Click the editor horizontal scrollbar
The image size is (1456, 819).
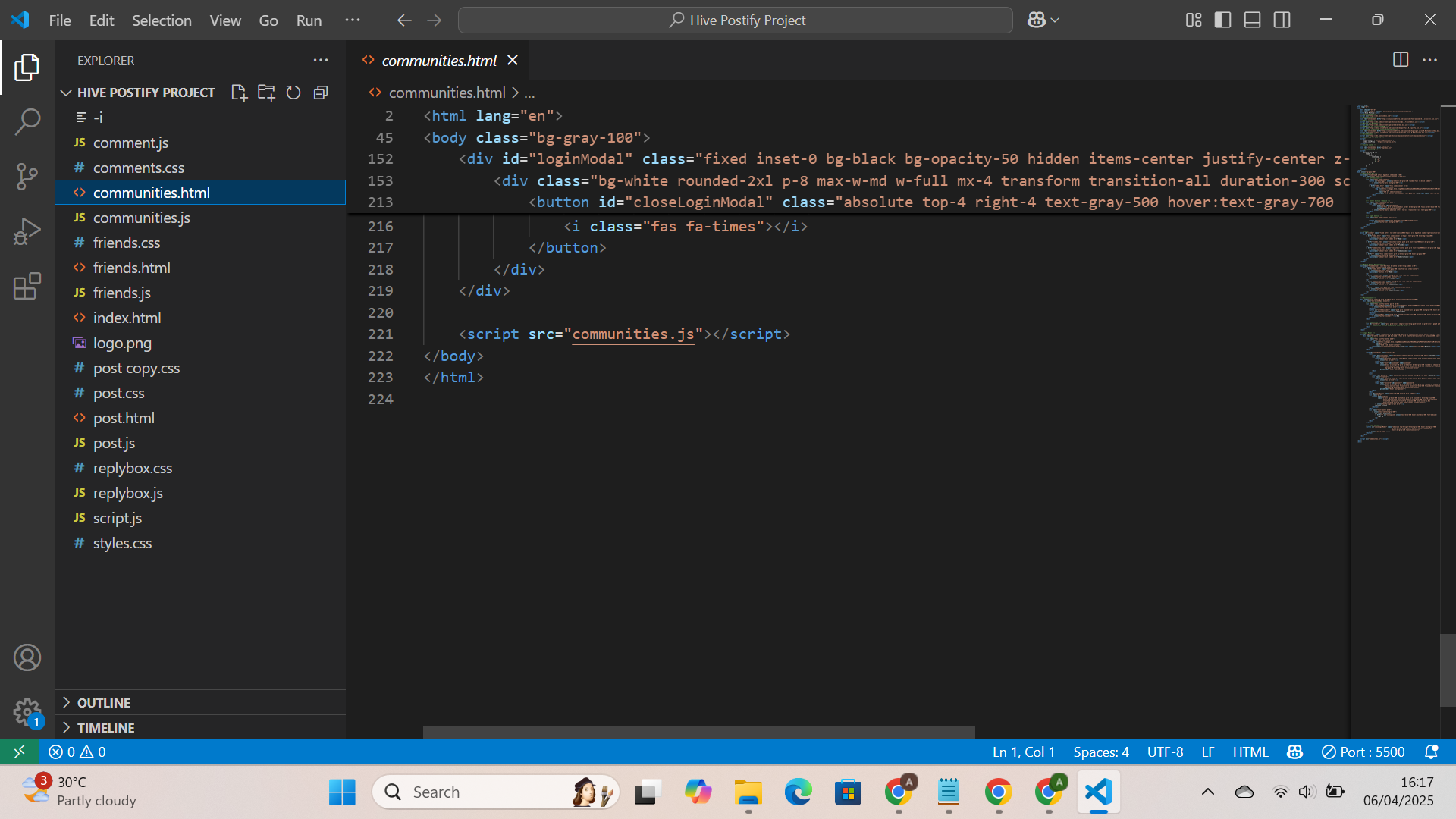click(x=698, y=733)
